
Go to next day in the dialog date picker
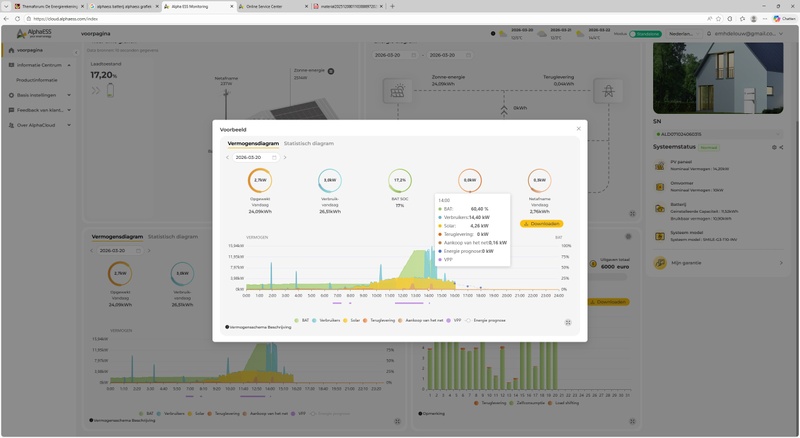285,157
